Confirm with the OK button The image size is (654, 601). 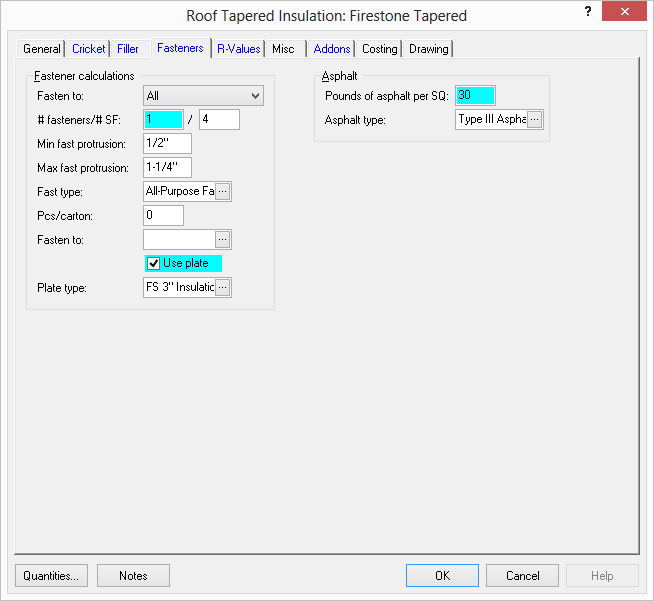[442, 576]
